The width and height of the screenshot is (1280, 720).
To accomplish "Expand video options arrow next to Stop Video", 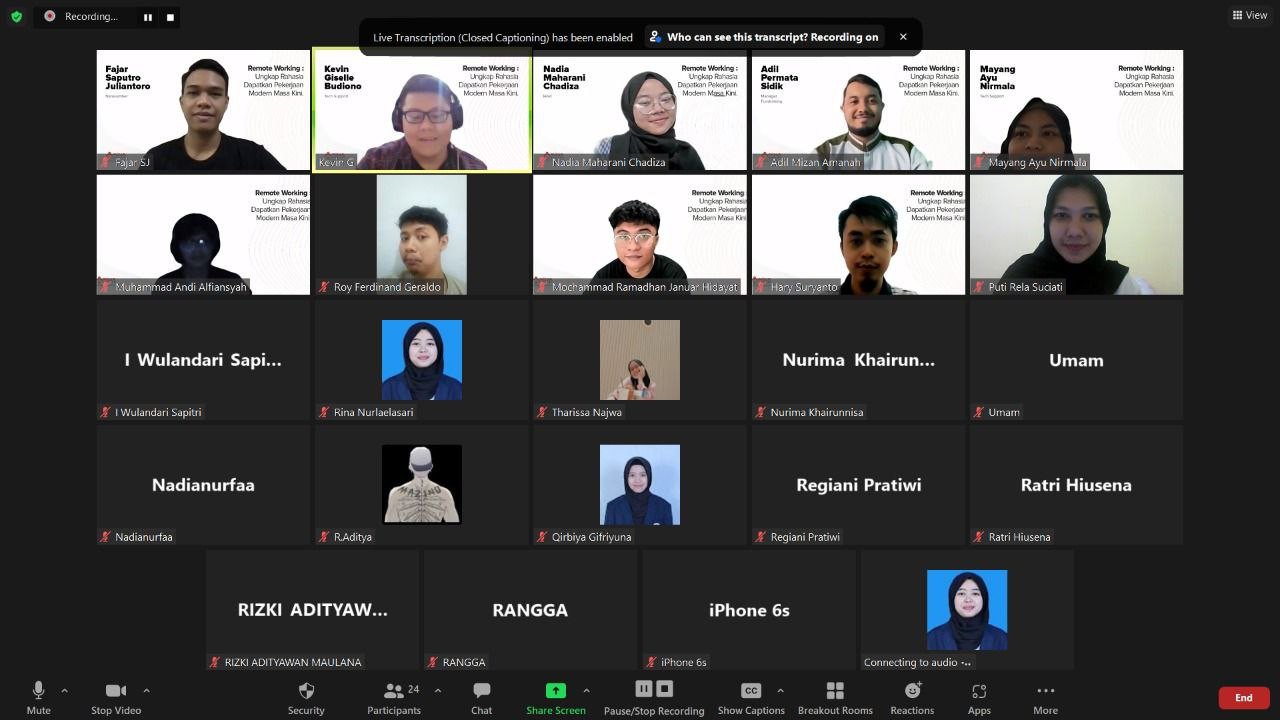I will 146,690.
